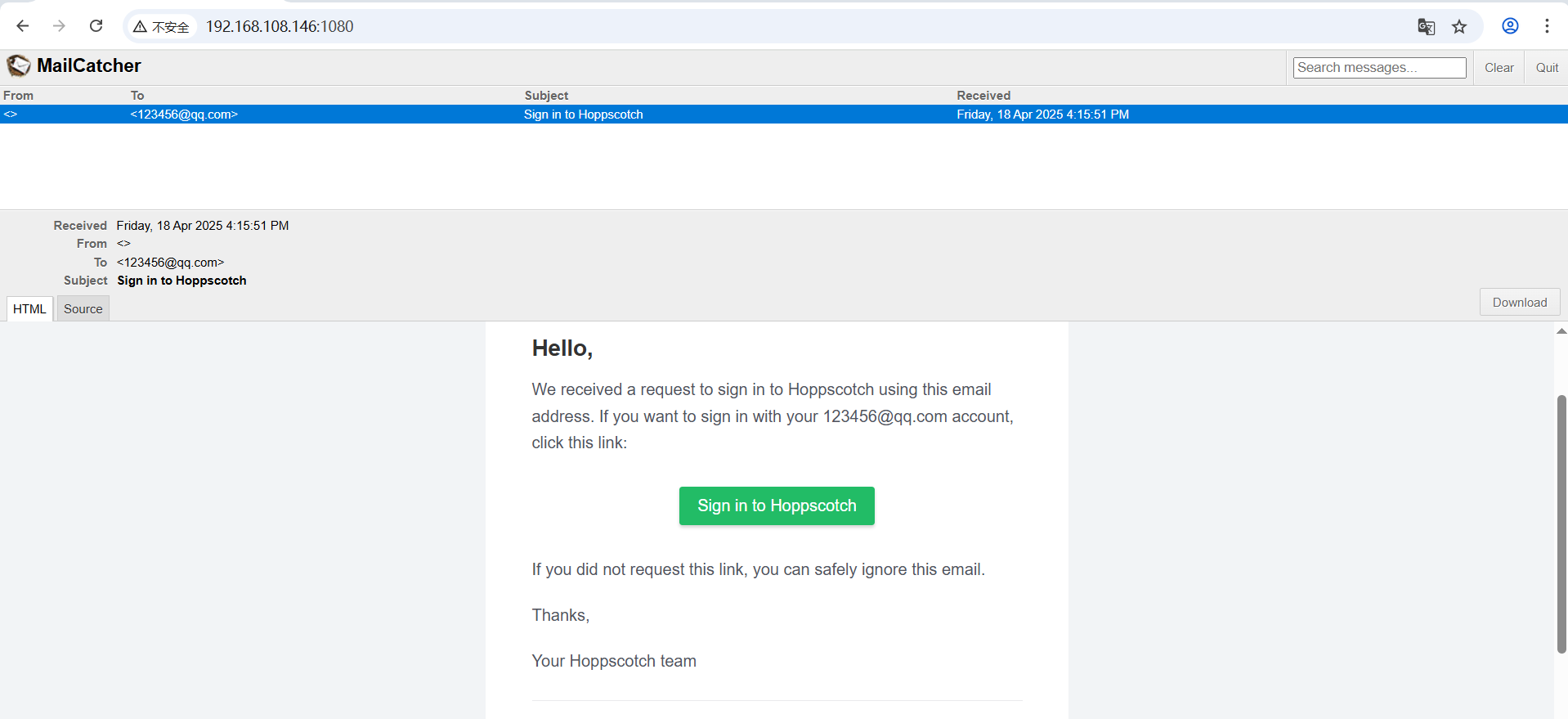Screen dimensions: 1568x719
Task: Reload the page with refresh icon
Action: tap(96, 26)
